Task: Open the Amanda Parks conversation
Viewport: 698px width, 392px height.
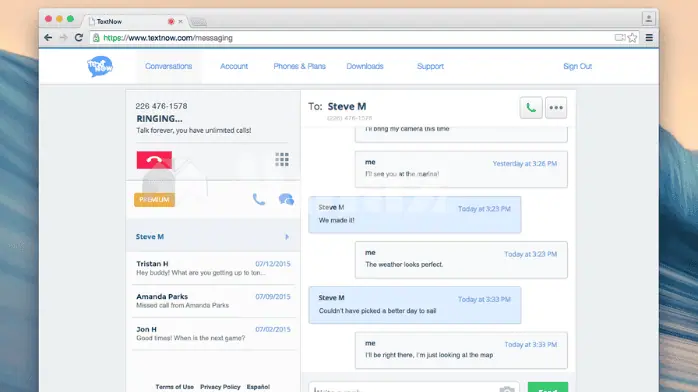Action: (x=213, y=301)
